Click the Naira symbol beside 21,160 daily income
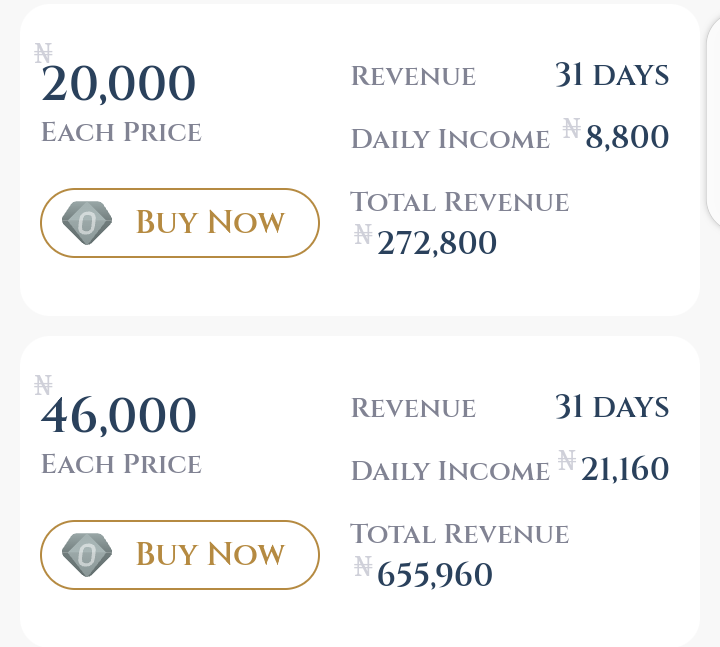 567,460
